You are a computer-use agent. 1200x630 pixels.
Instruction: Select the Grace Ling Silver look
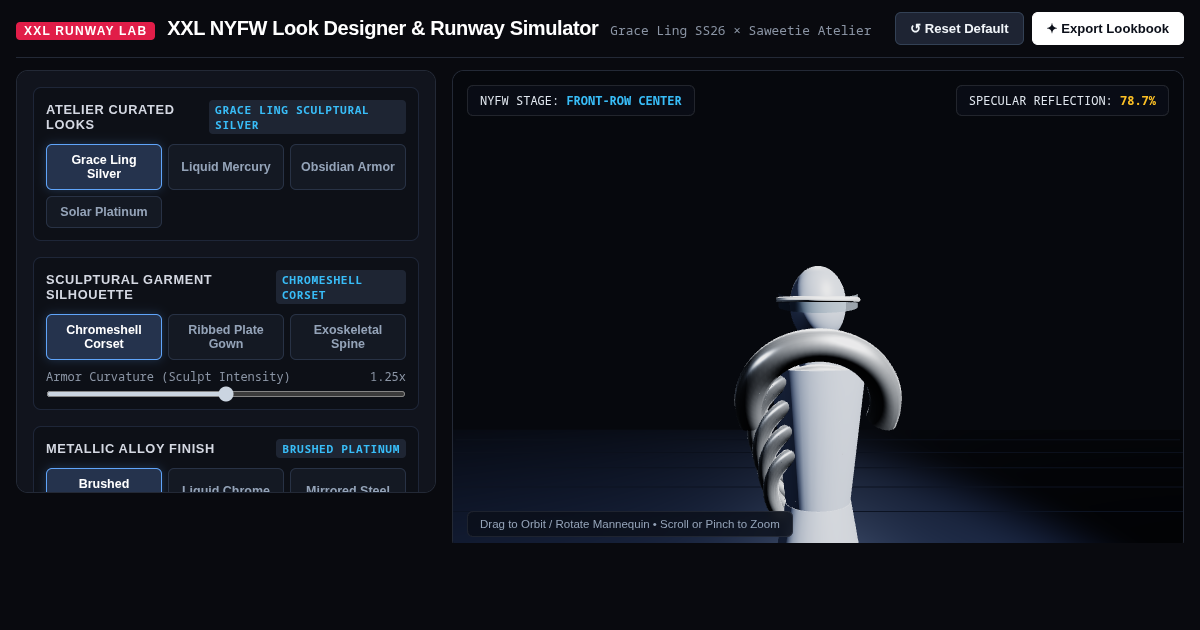[104, 167]
